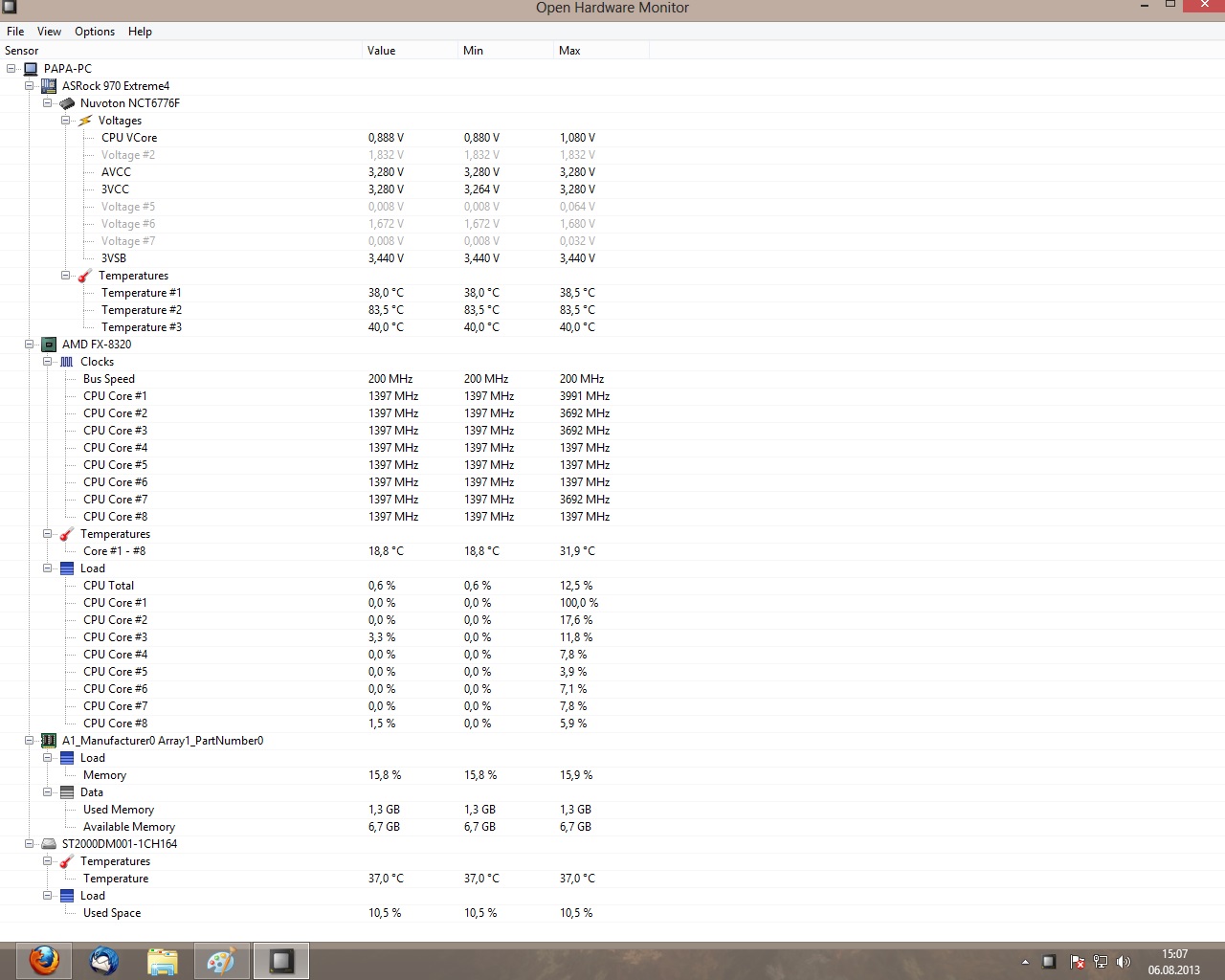Image resolution: width=1225 pixels, height=980 pixels.
Task: Click the AMD FX-8320 processor icon
Action: (49, 345)
